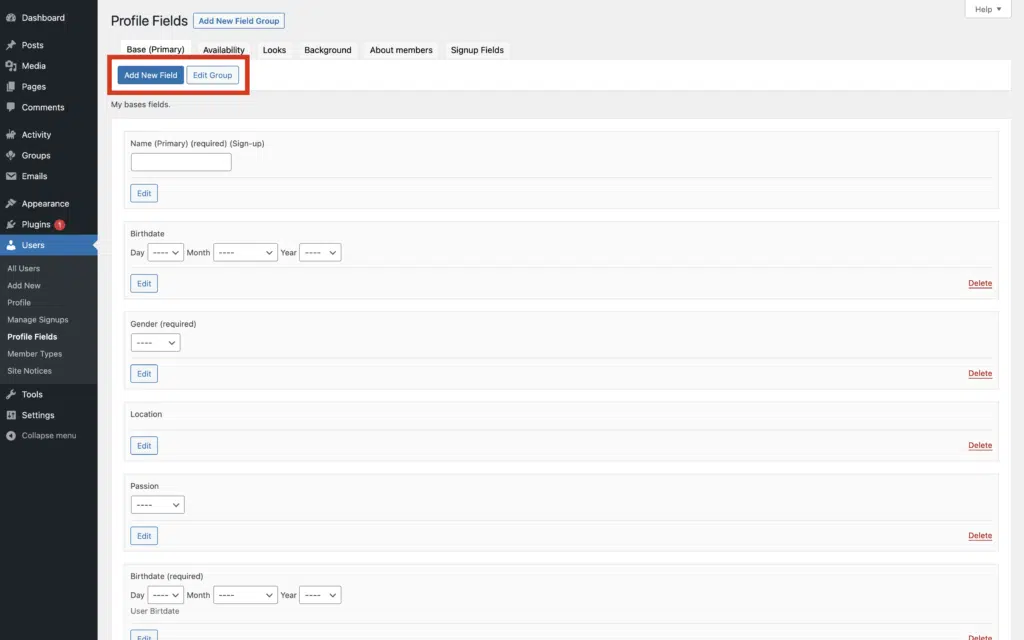This screenshot has height=640, width=1024.
Task: Click the Name (Primary) text input
Action: click(181, 162)
